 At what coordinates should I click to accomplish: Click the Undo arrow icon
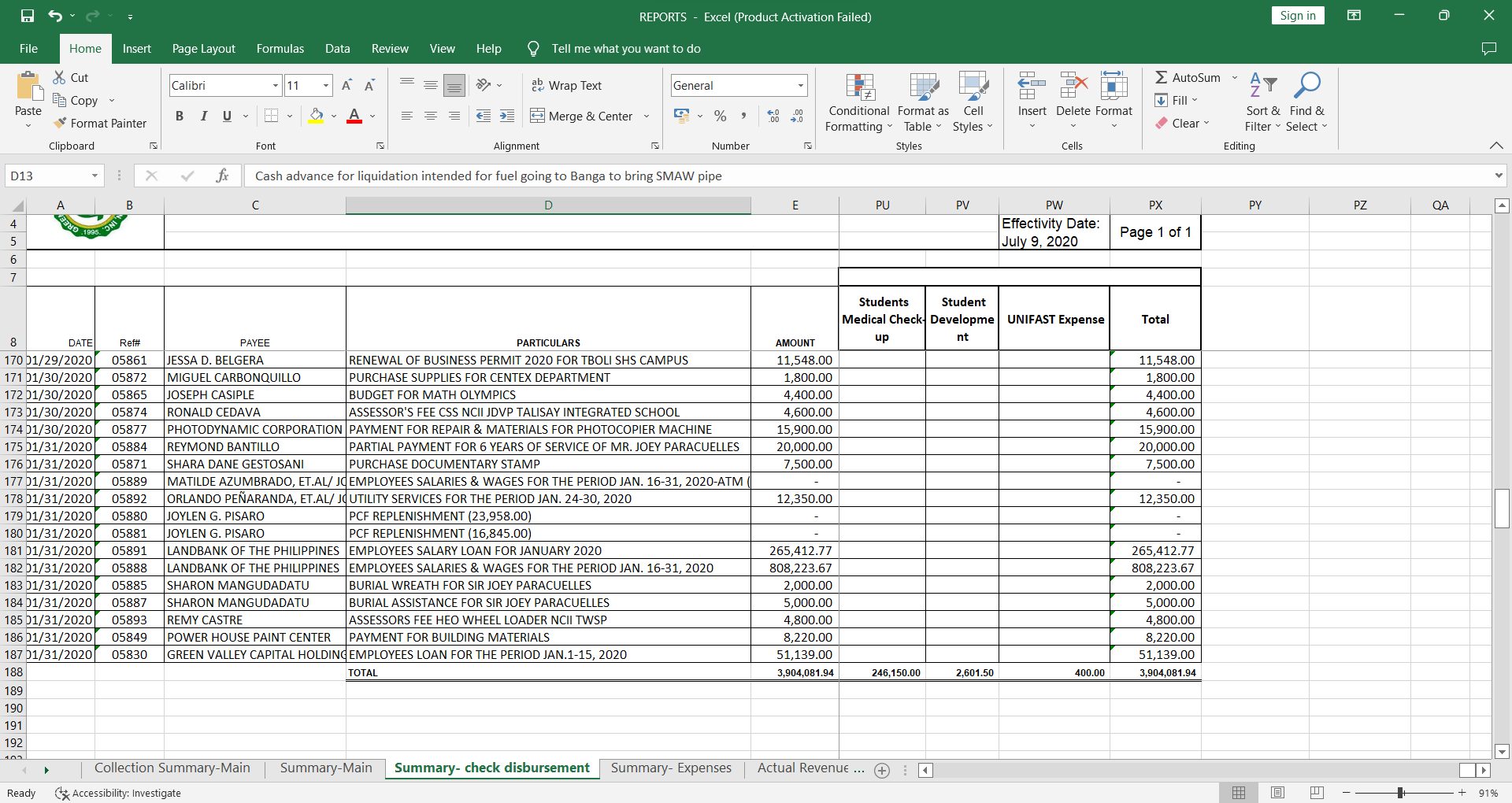coord(54,16)
